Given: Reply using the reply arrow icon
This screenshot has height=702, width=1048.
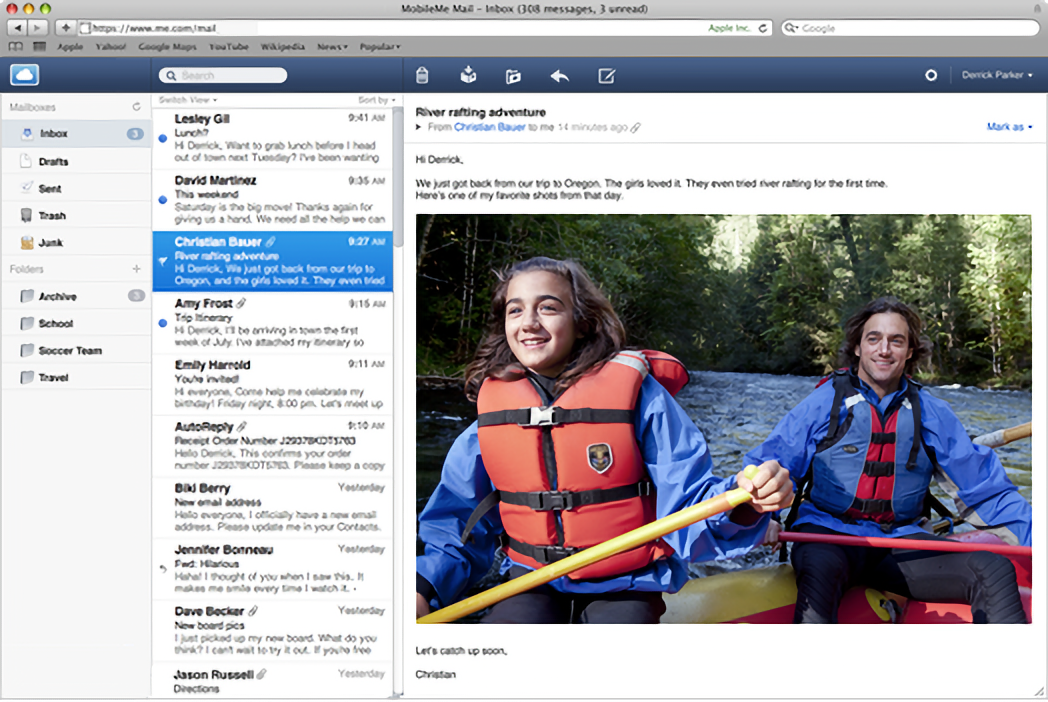Looking at the screenshot, I should pyautogui.click(x=559, y=75).
